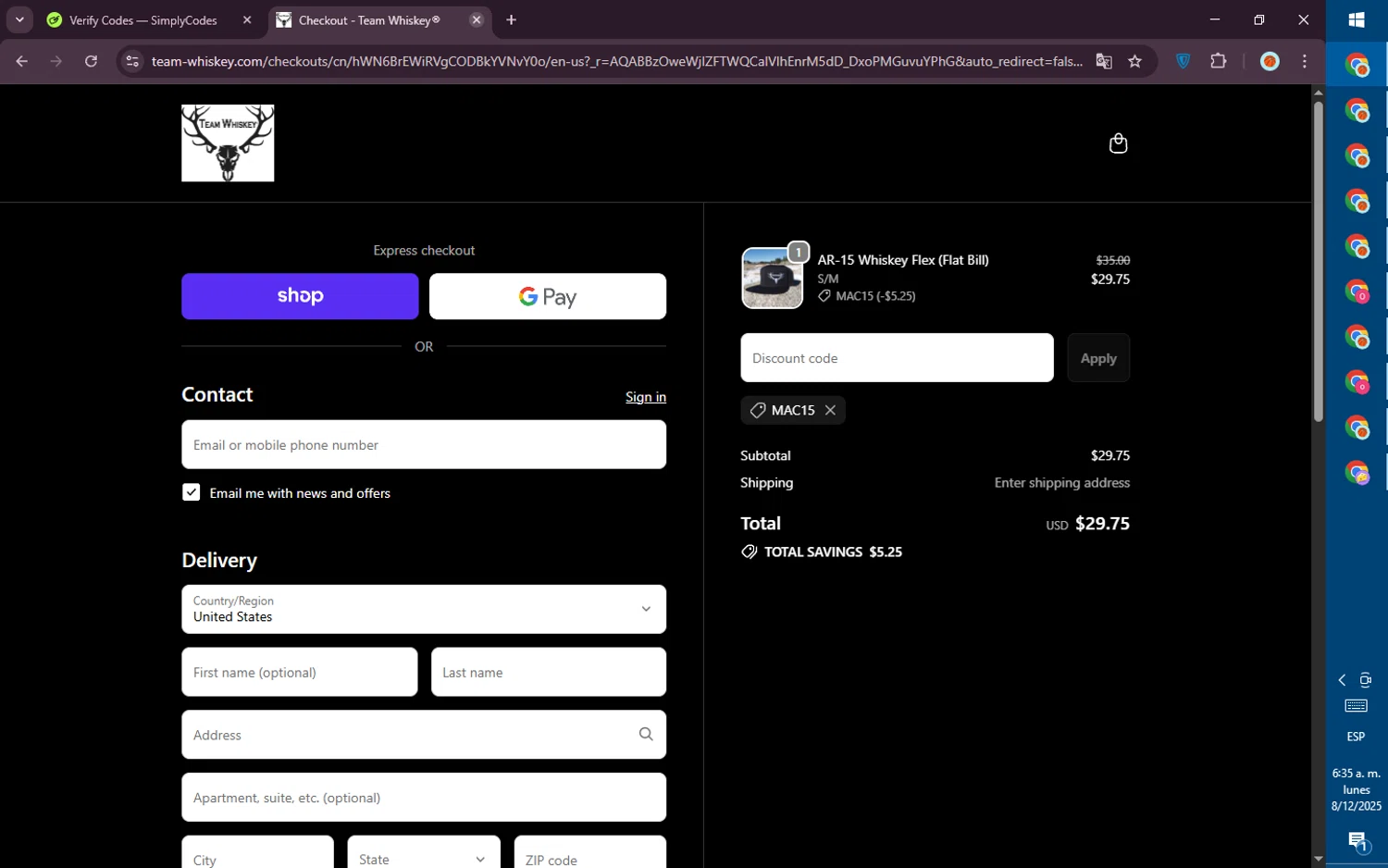Focus the Email or mobile phone field
Viewport: 1388px width, 868px height.
click(x=424, y=444)
